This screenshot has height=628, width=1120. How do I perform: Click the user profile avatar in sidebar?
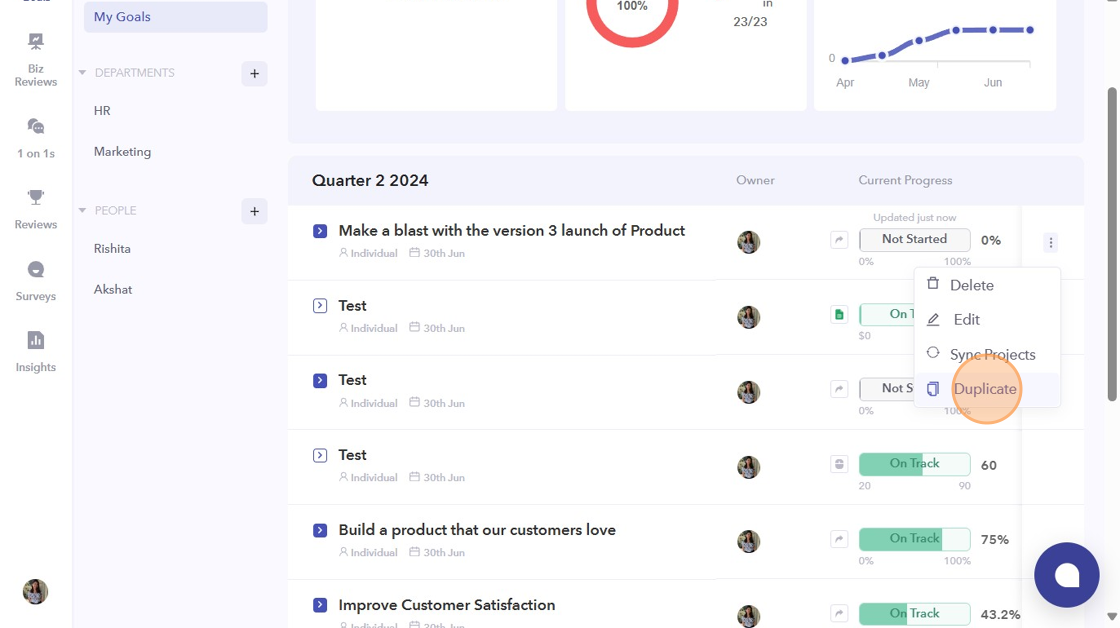coord(35,592)
